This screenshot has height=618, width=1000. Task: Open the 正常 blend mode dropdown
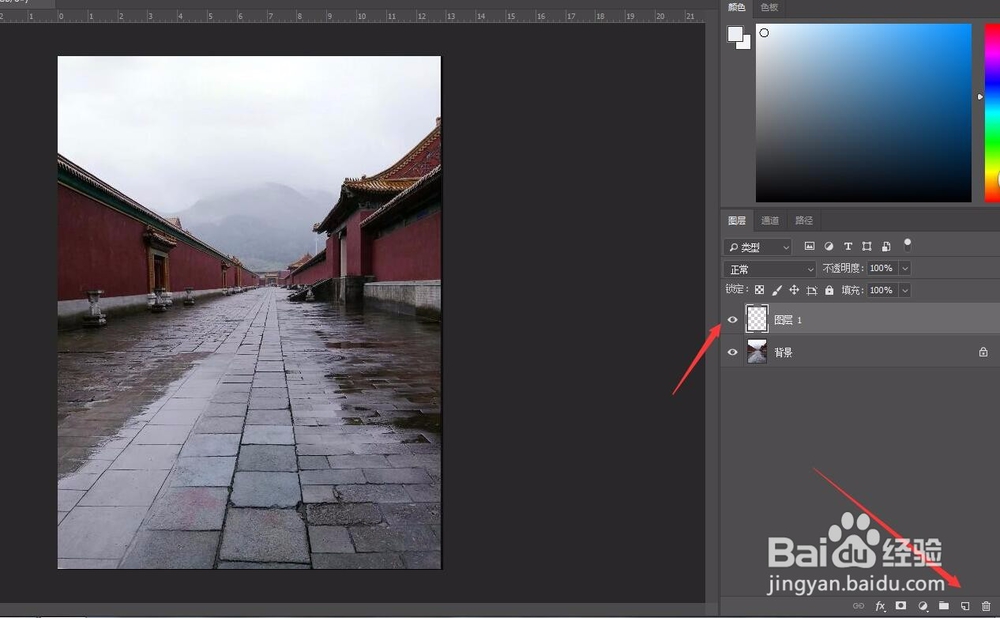[x=770, y=269]
